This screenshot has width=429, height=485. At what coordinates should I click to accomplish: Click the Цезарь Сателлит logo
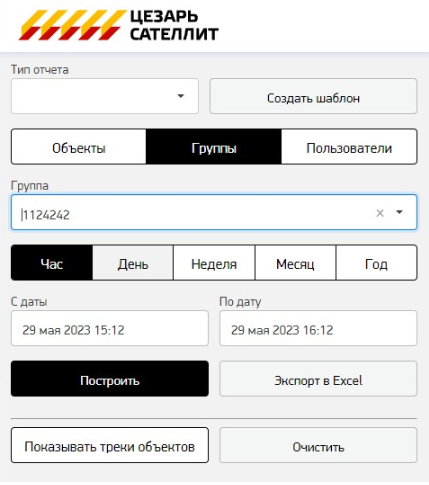tap(118, 25)
